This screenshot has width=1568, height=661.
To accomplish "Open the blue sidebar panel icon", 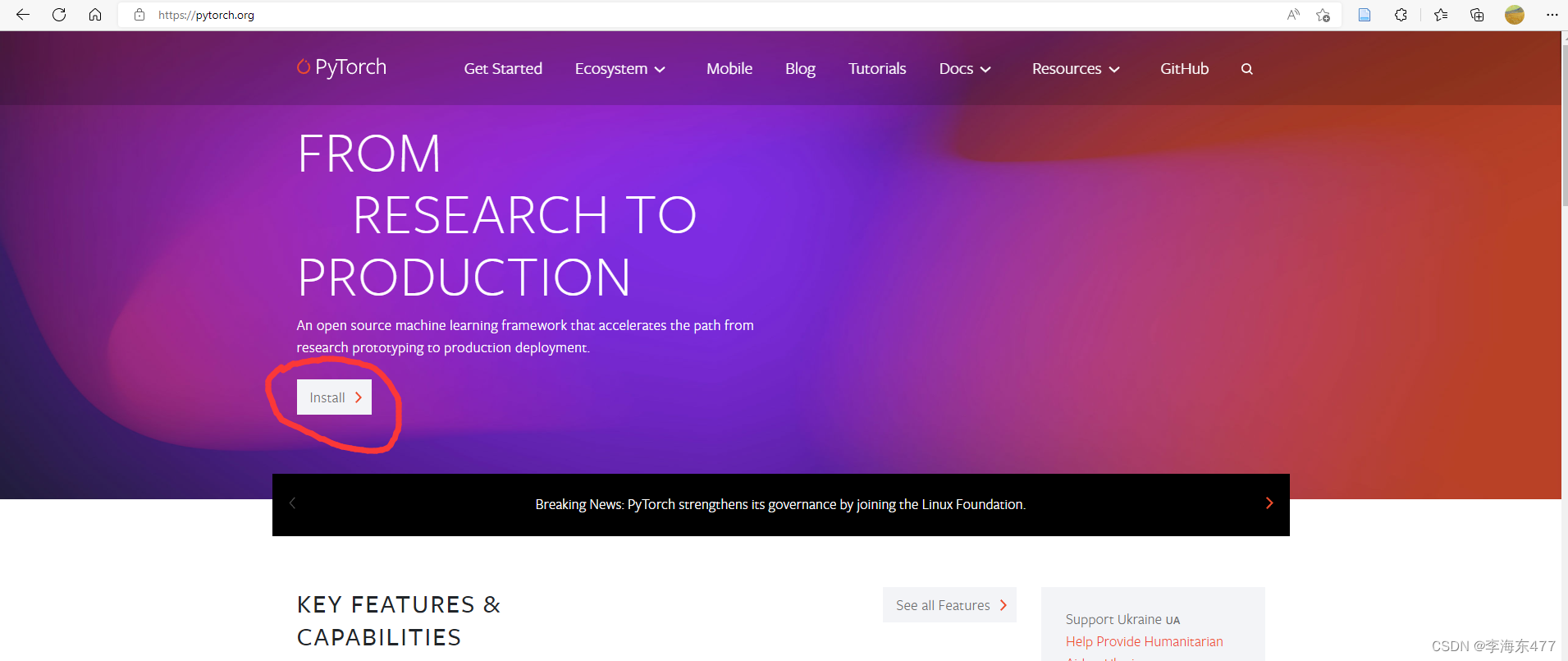I will (x=1365, y=15).
